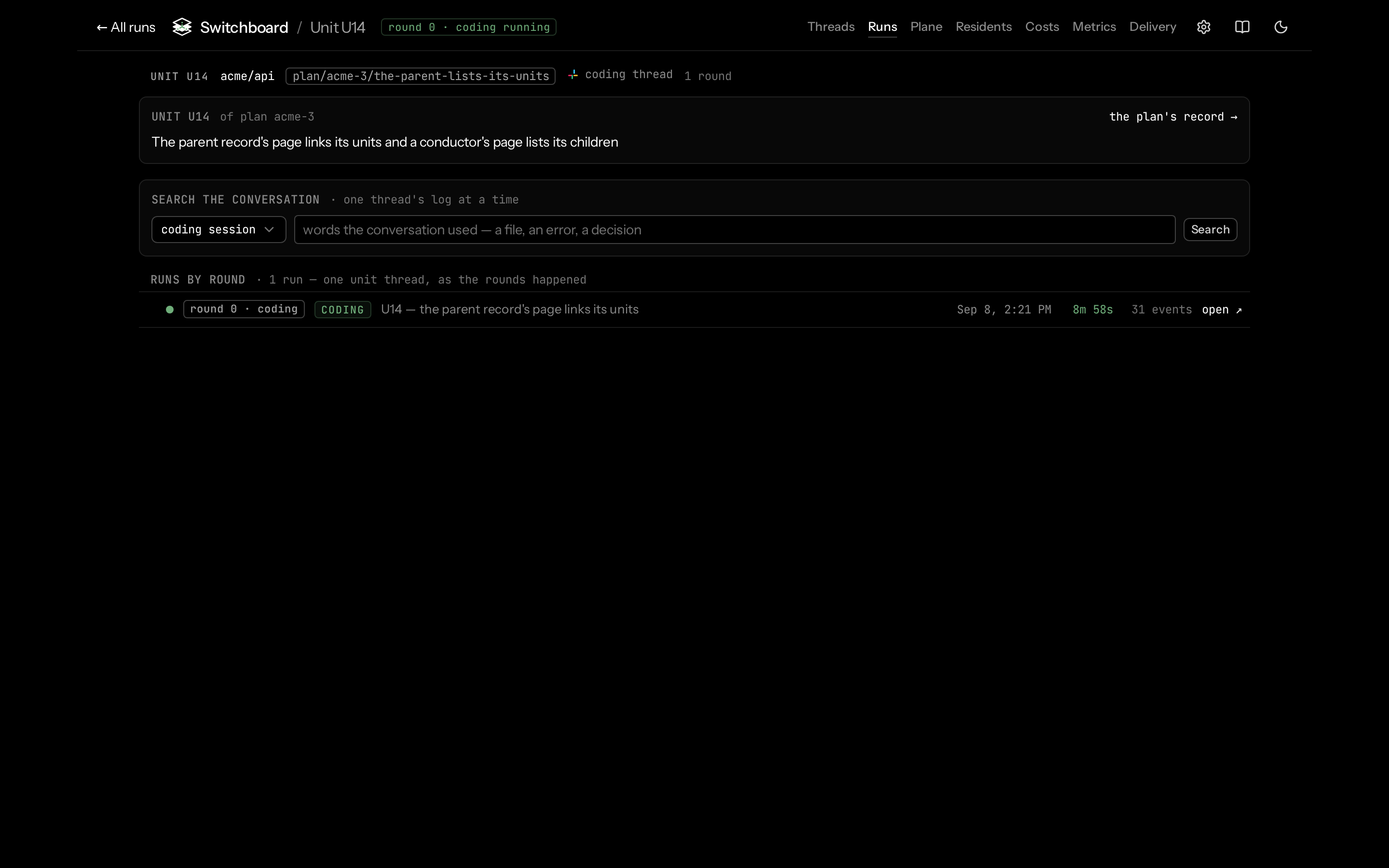
Task: Go back to All runs
Action: (x=126, y=27)
